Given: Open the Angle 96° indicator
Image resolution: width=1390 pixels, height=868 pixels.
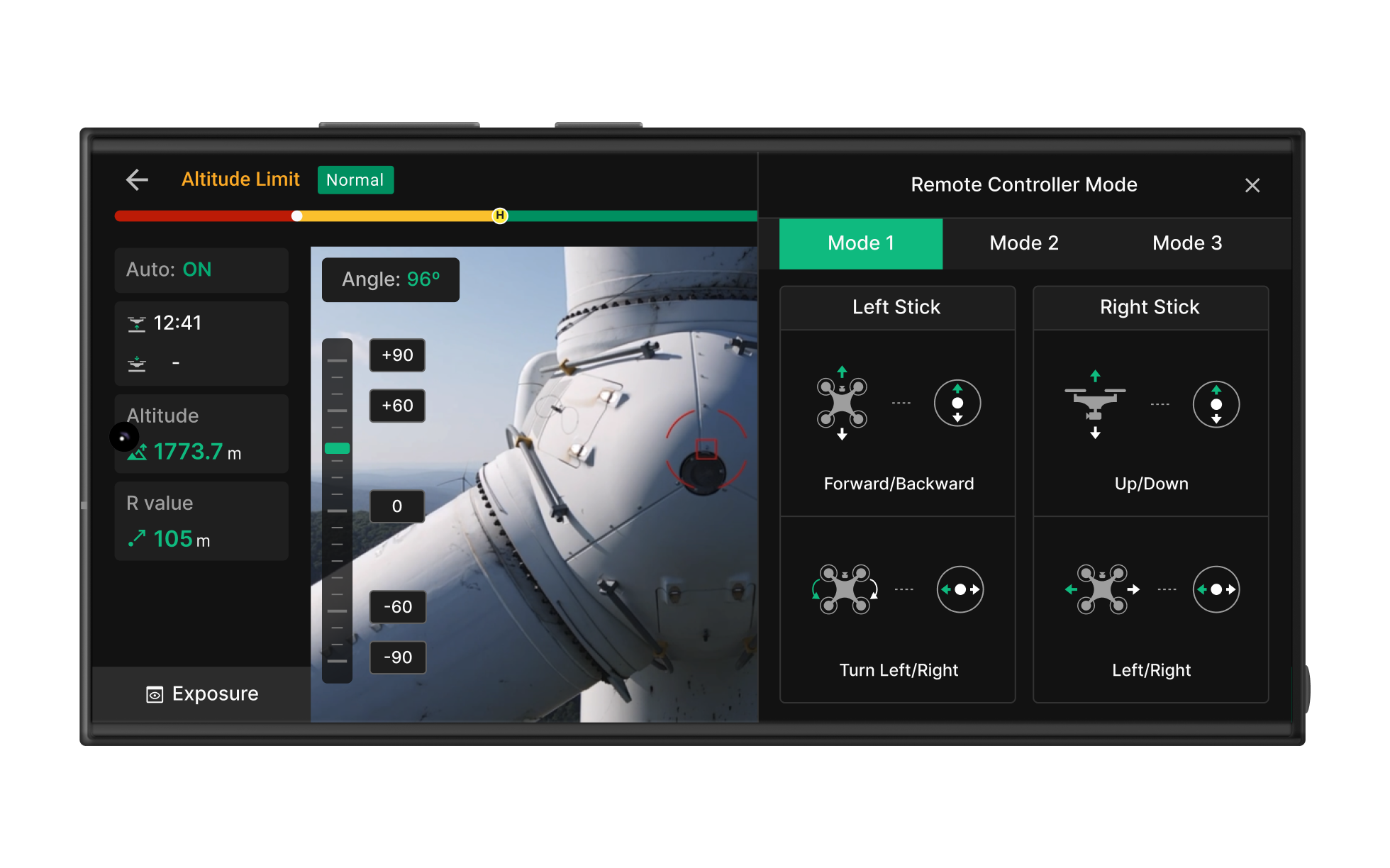Looking at the screenshot, I should click(390, 279).
